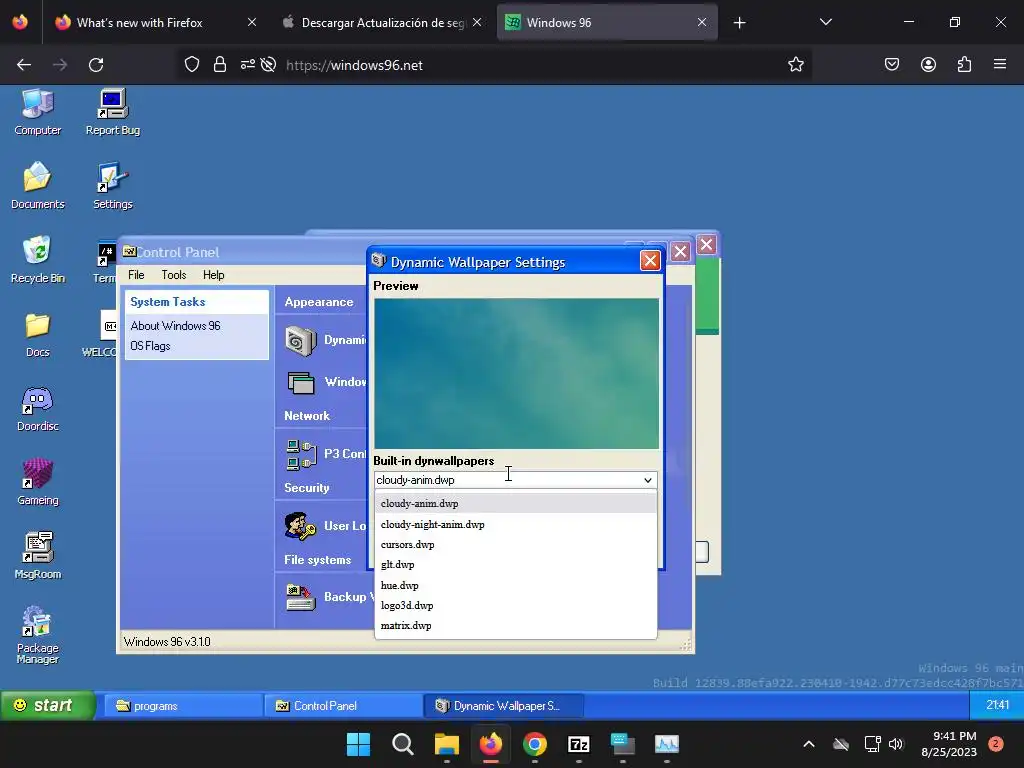
Task: Click the Dynamic wallpaper icon in Control Panel
Action: pos(300,341)
